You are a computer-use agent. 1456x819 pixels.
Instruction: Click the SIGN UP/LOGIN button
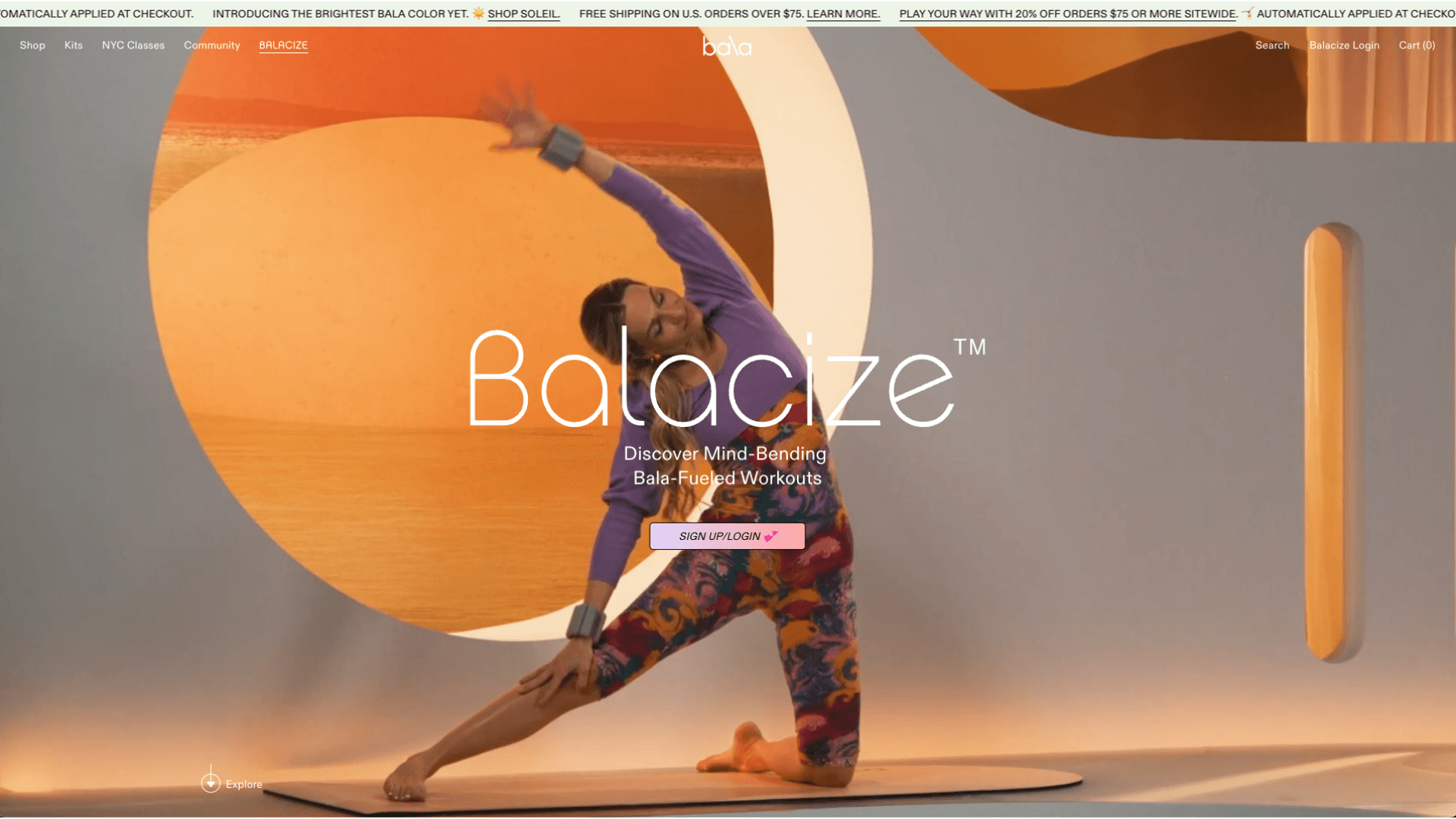tap(727, 536)
